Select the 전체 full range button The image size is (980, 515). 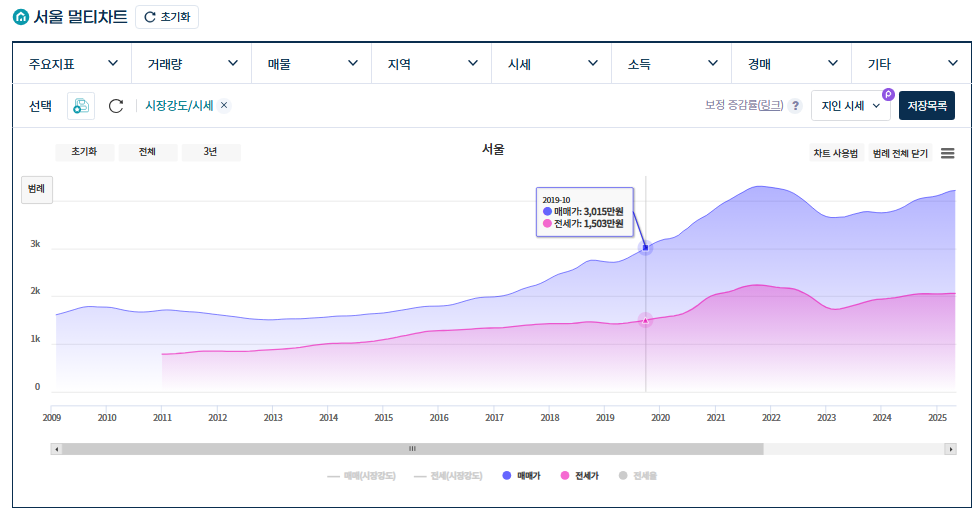[x=148, y=152]
